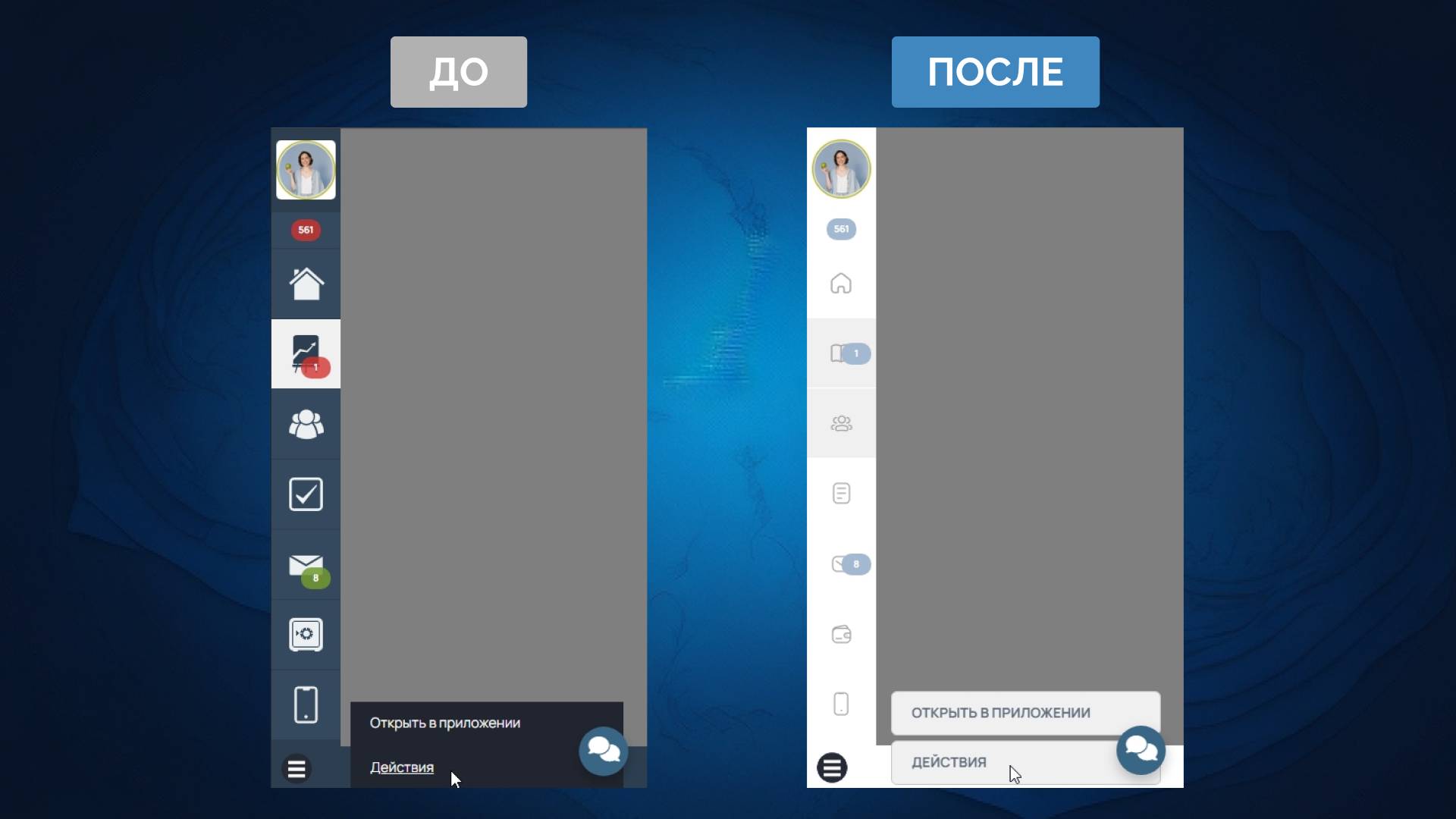Click home icon in dark sidebar
The height and width of the screenshot is (819, 1456).
[x=306, y=284]
